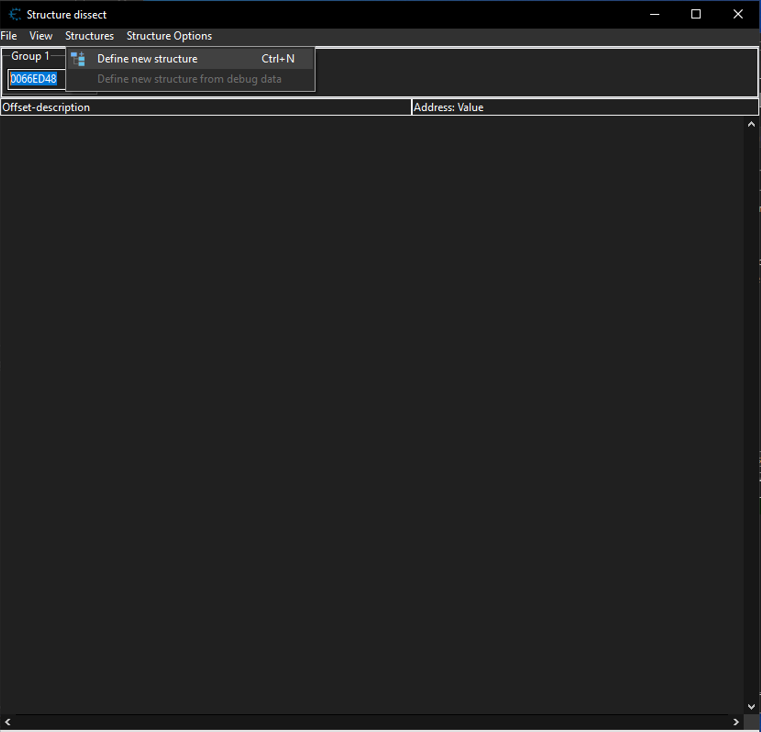Click the 0066ED48 address field
The width and height of the screenshot is (761, 732).
(34, 79)
